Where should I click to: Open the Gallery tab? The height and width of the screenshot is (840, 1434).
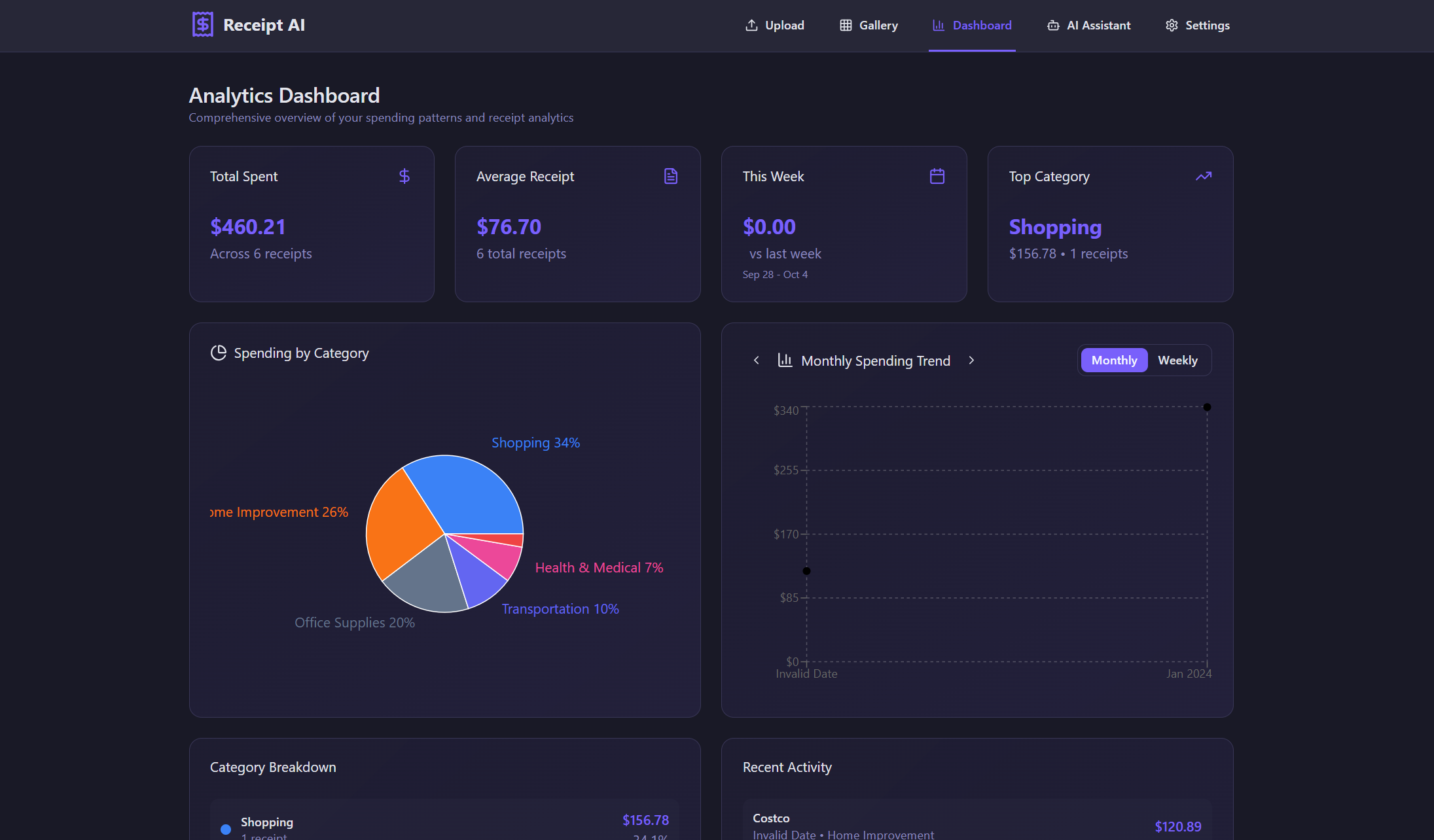tap(869, 25)
